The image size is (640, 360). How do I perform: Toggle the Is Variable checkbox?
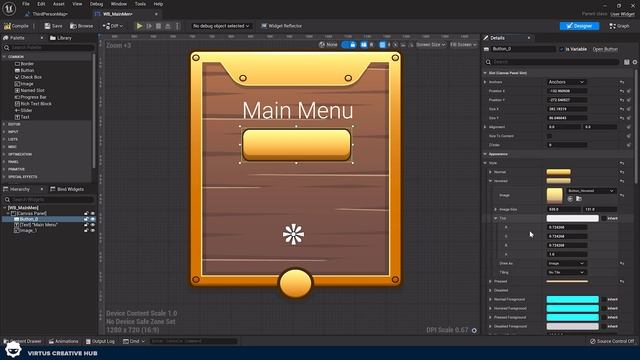pos(561,49)
